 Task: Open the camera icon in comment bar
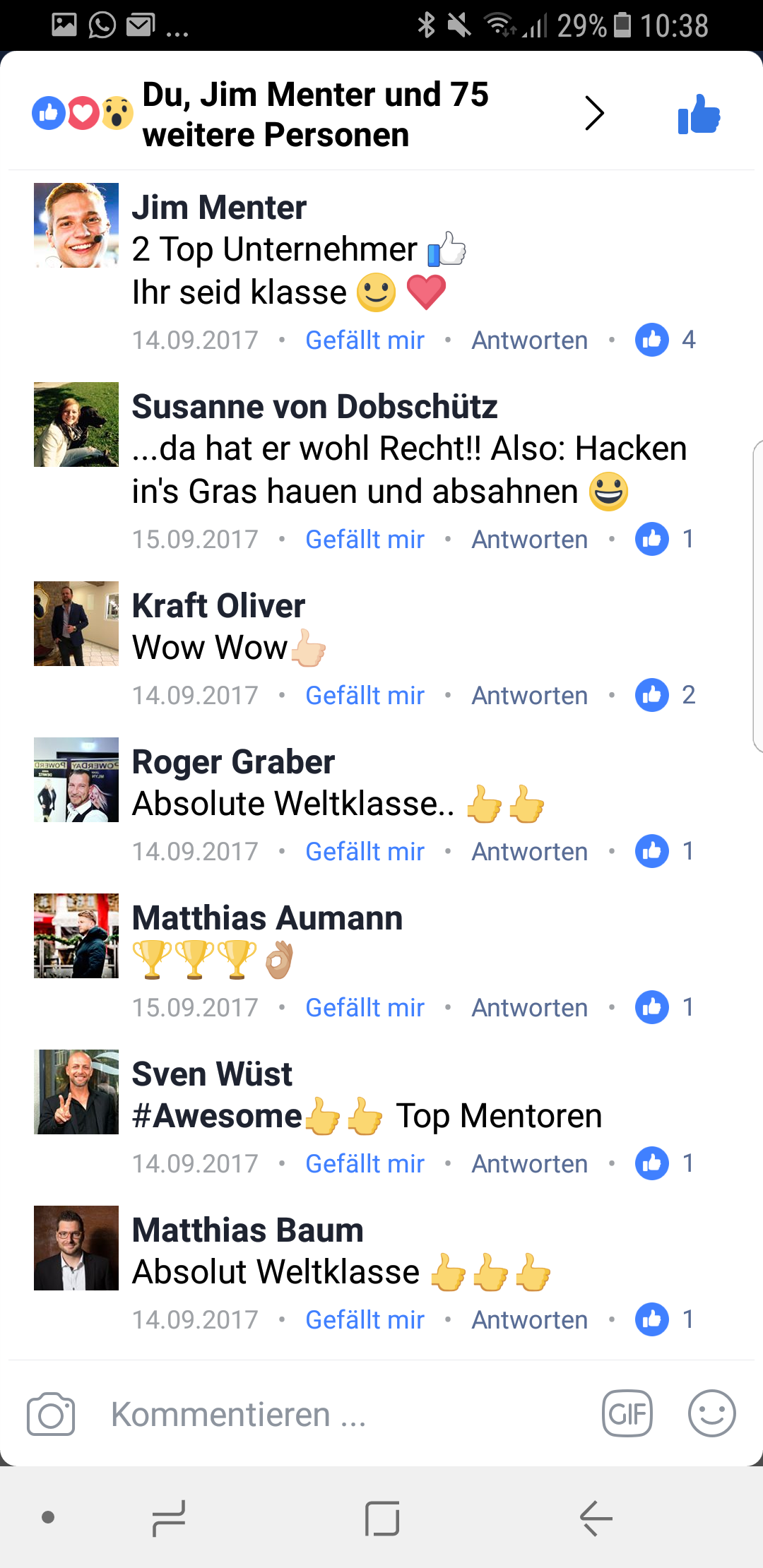pyautogui.click(x=51, y=1414)
